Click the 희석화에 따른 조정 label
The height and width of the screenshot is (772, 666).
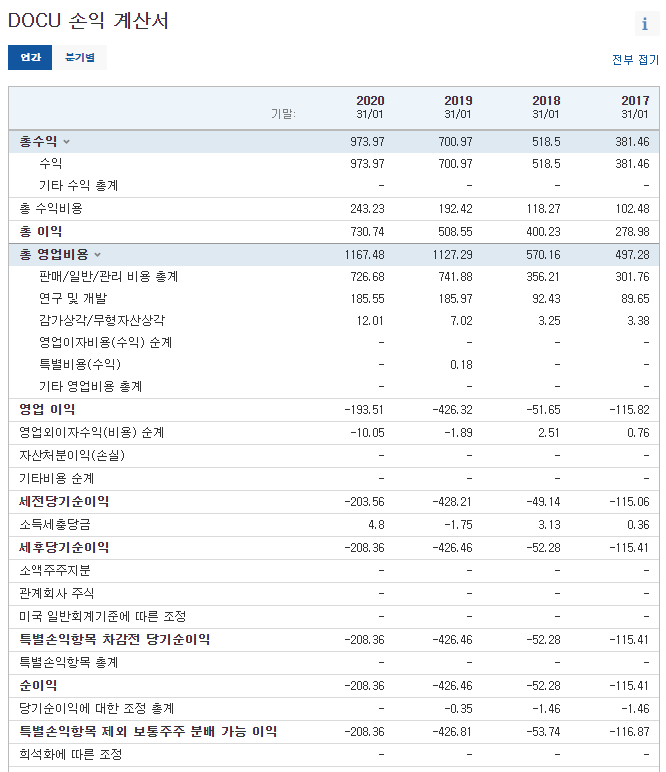coord(71,755)
